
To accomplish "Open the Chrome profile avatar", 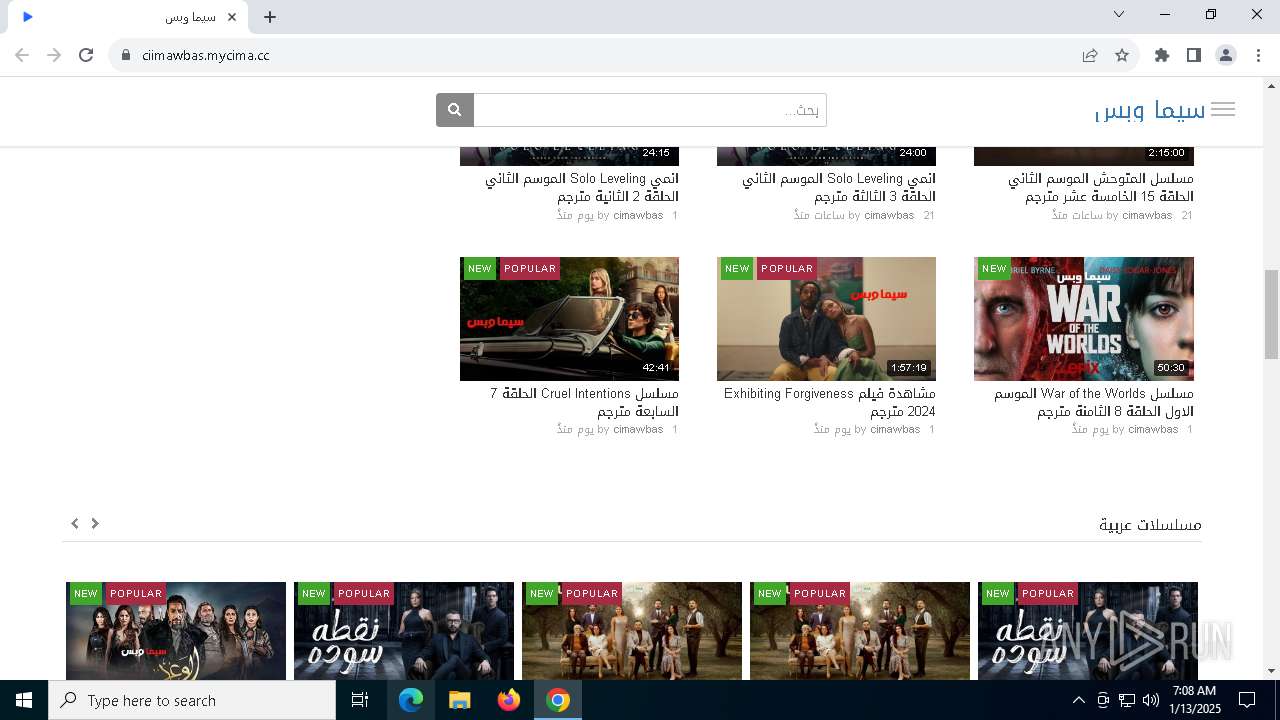I will click(1226, 55).
